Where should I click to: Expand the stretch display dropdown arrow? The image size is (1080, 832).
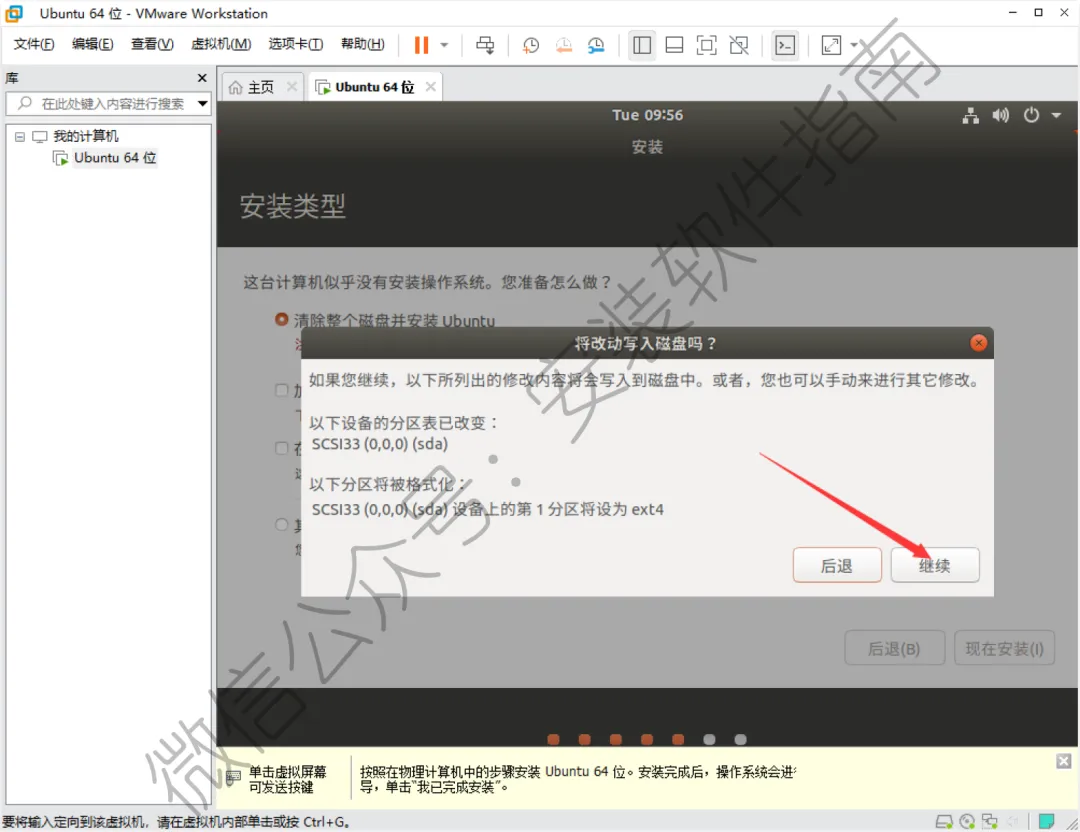click(x=854, y=45)
